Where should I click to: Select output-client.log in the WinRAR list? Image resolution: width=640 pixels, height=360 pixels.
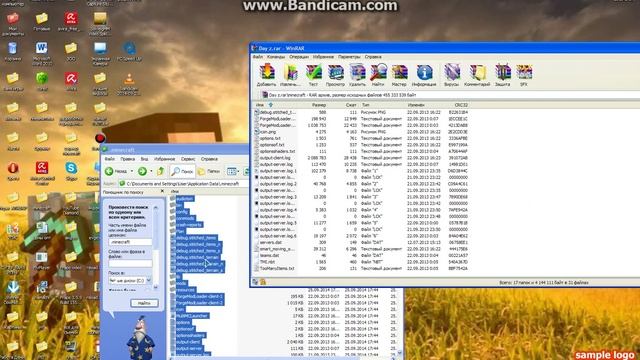pos(275,158)
